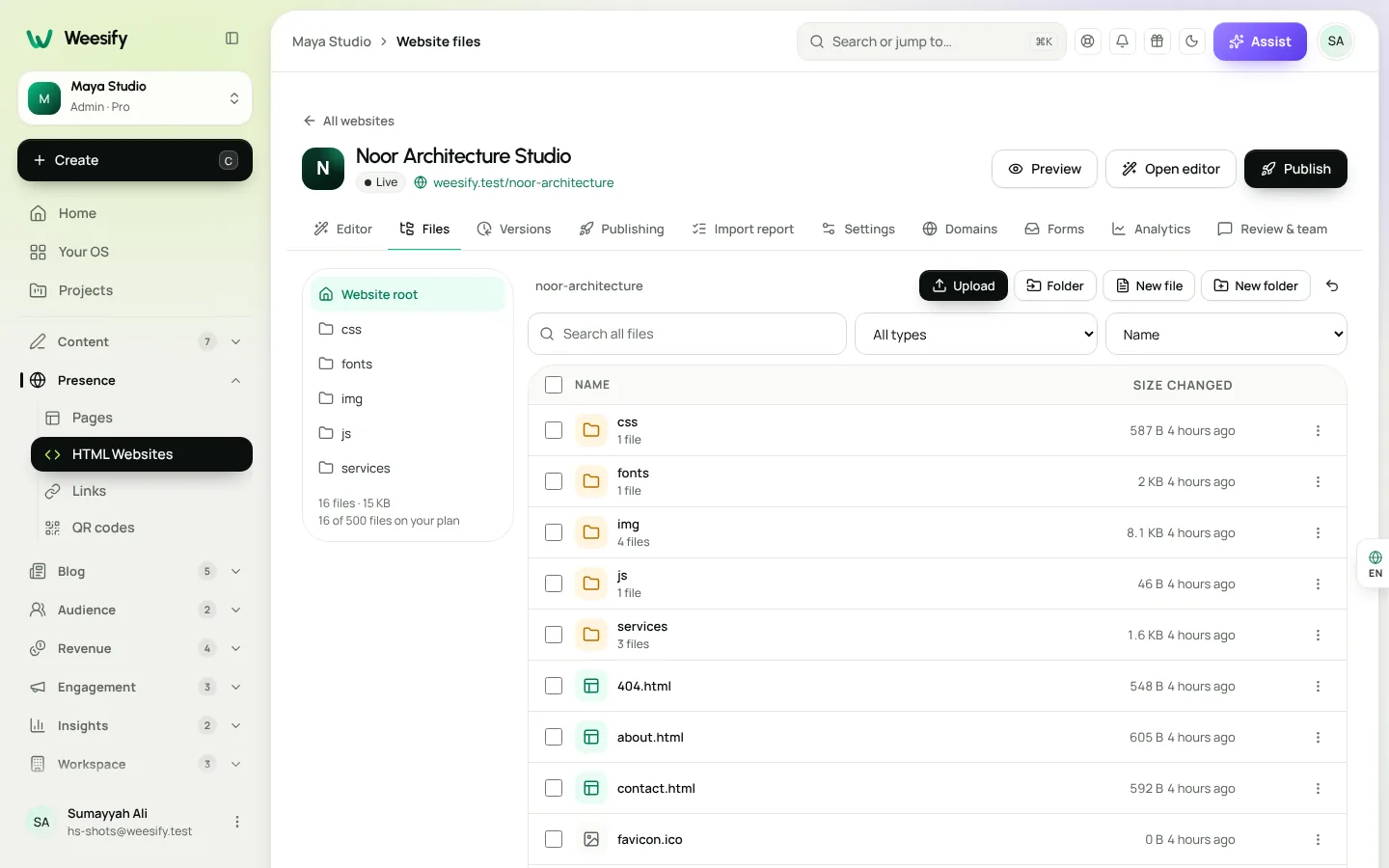1389x868 pixels.
Task: Switch to dark mode with moon icon
Action: [1191, 41]
